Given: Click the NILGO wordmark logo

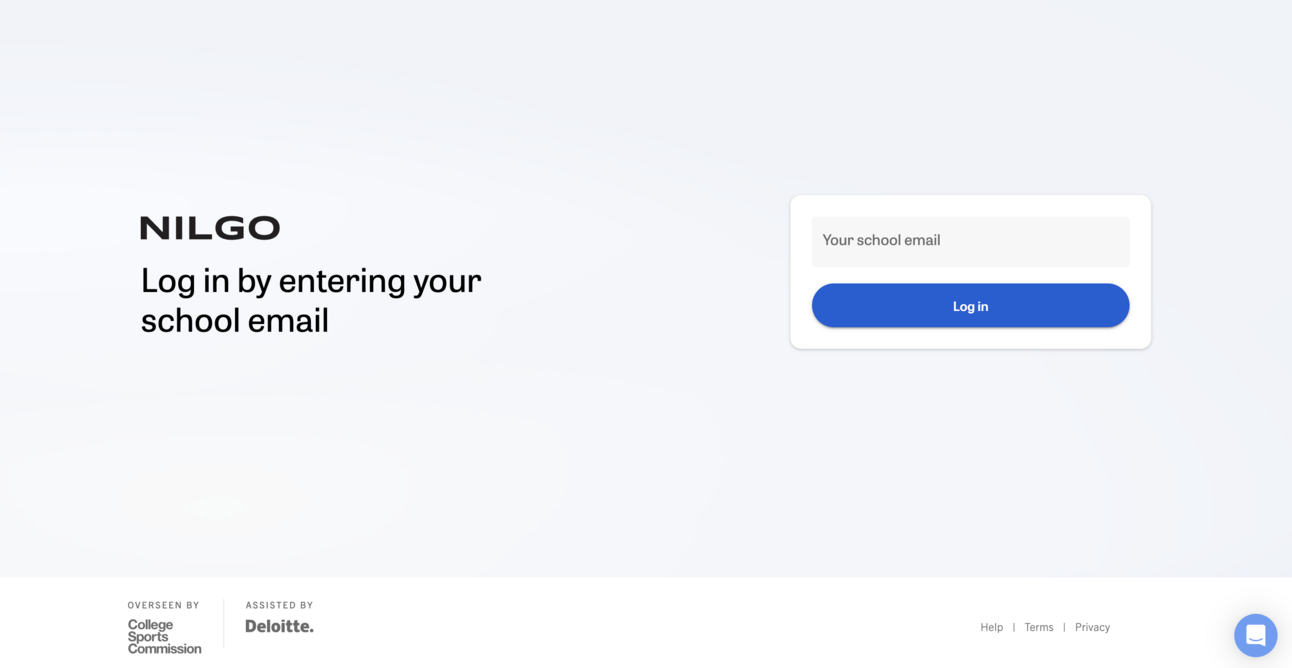Looking at the screenshot, I should click(209, 227).
